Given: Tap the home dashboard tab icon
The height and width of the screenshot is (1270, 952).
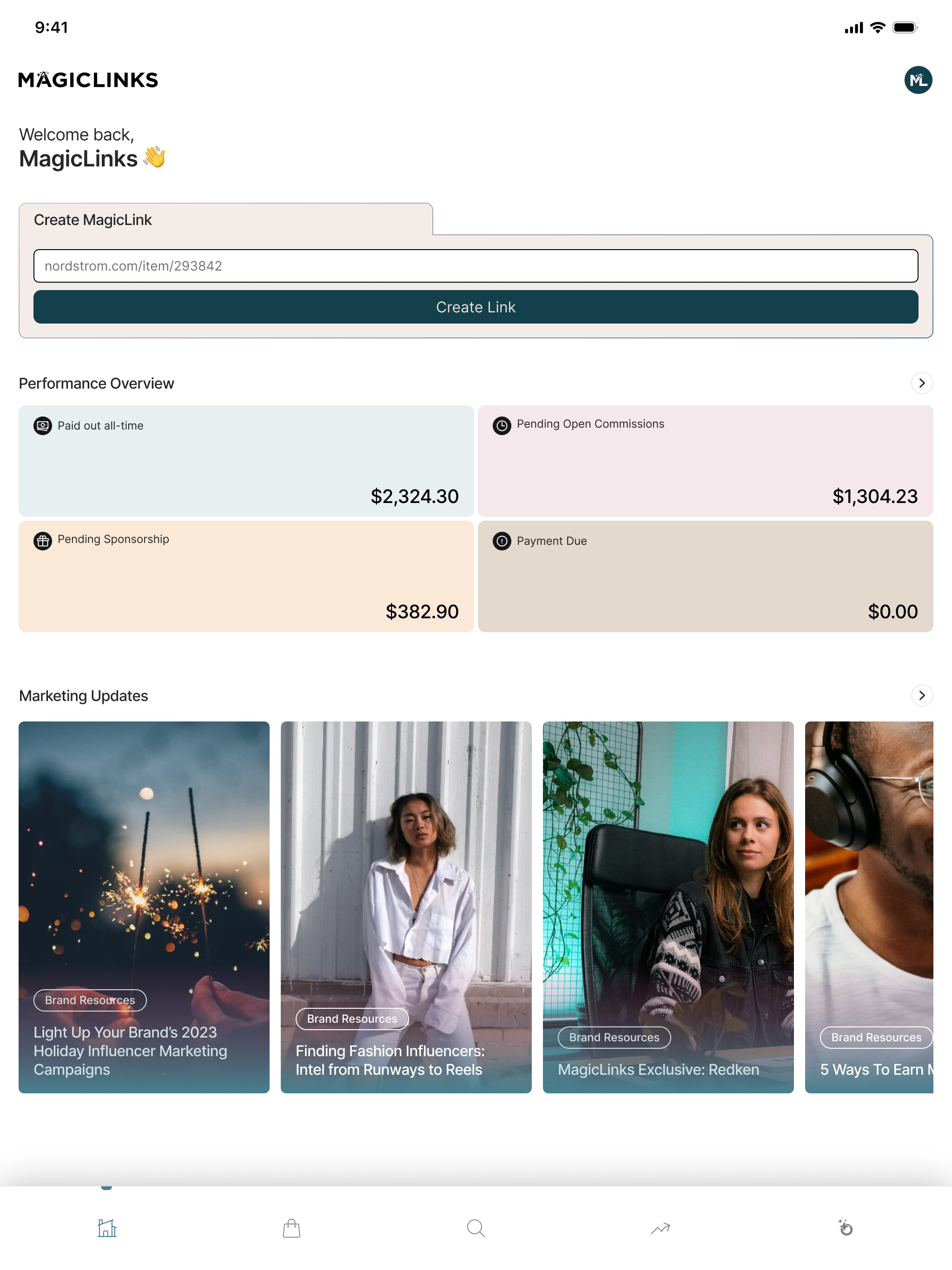Looking at the screenshot, I should coord(107,1228).
